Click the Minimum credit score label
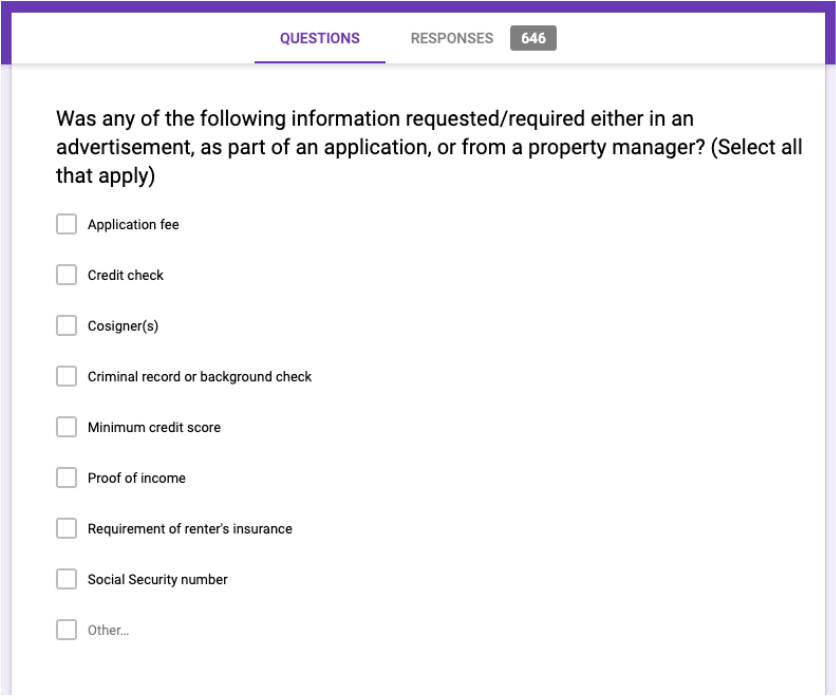 [154, 428]
